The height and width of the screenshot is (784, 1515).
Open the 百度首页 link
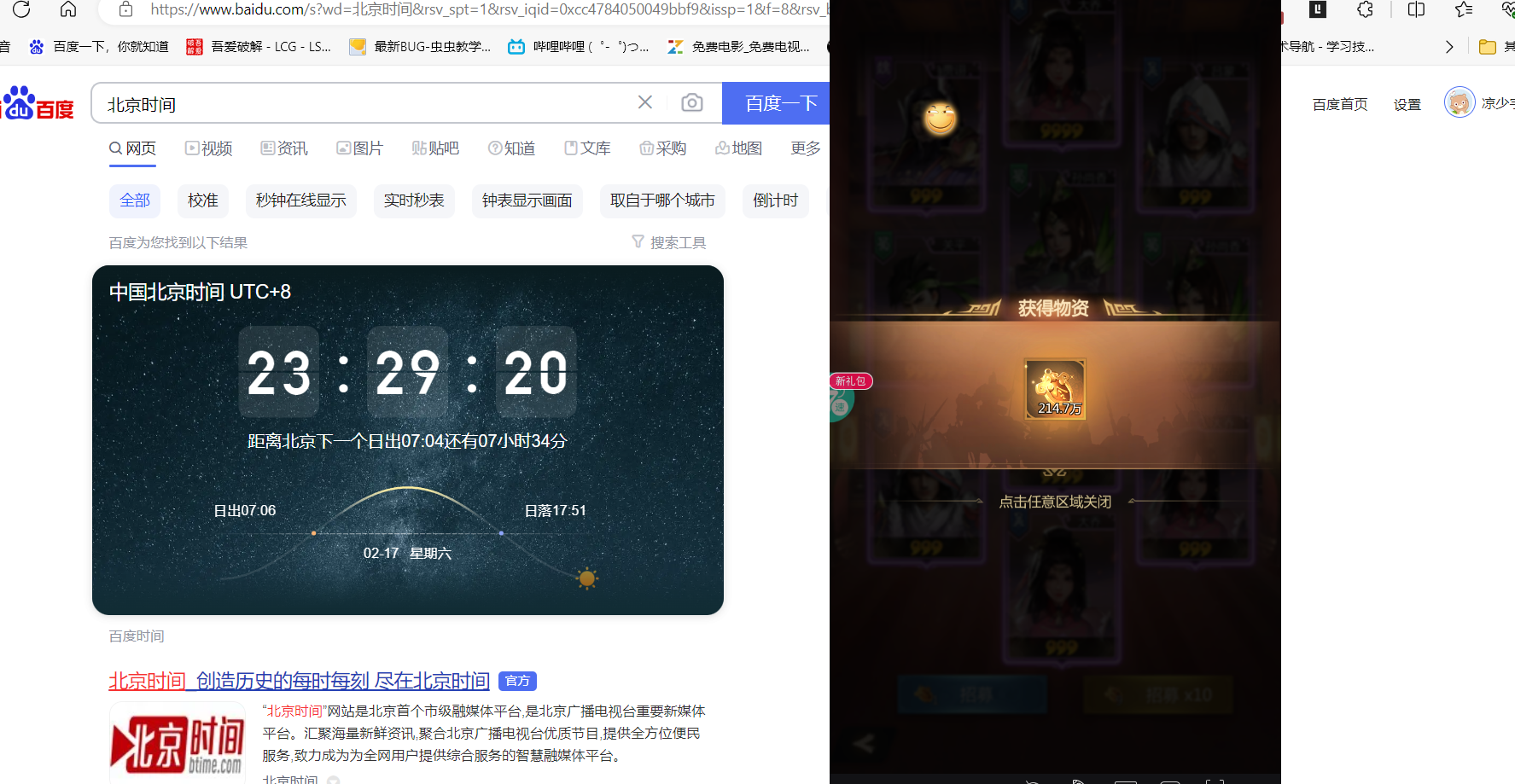(1340, 104)
